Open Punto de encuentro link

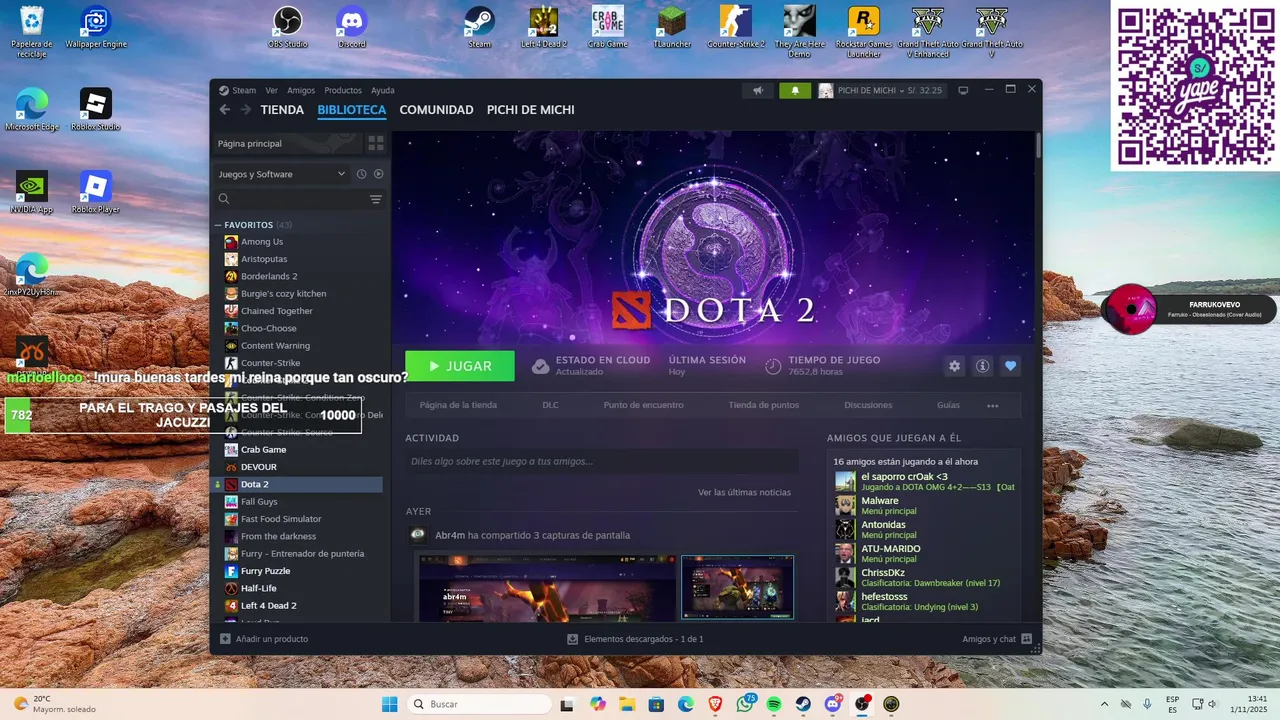tap(643, 405)
